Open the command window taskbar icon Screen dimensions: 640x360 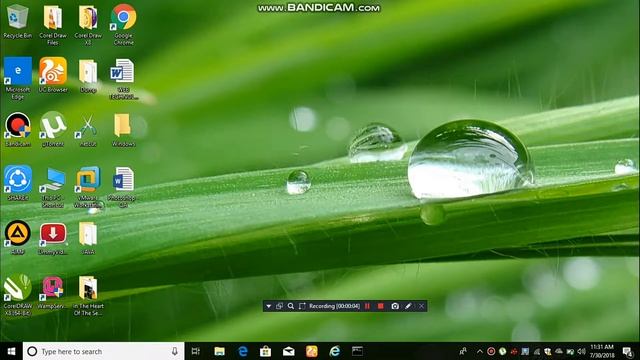pos(358,351)
